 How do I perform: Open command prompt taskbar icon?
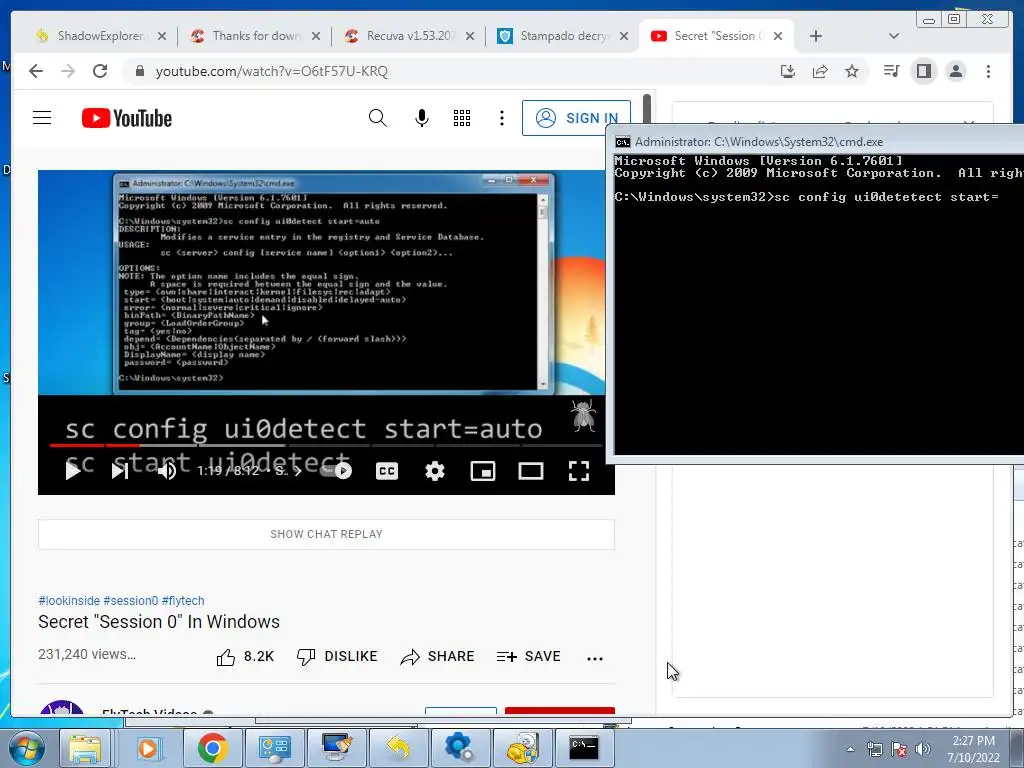(x=584, y=748)
